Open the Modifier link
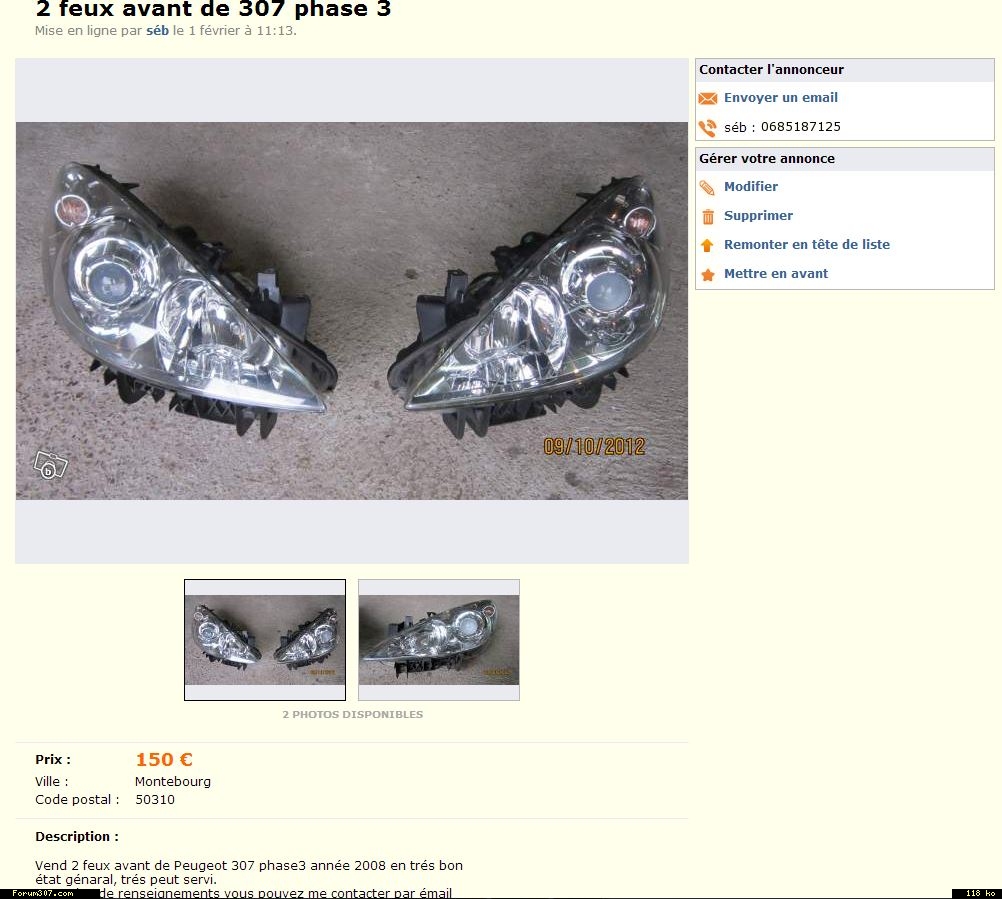The image size is (1002, 899). point(751,187)
